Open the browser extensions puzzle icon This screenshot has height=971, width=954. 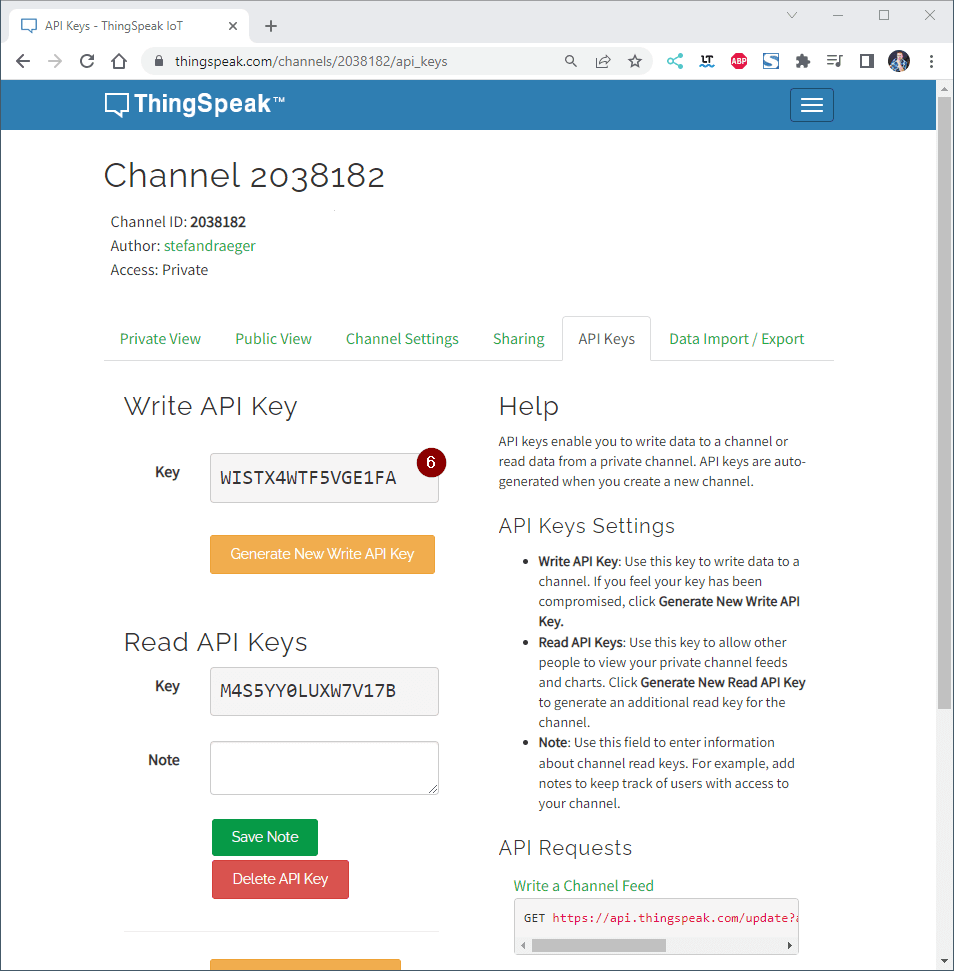click(x=802, y=61)
